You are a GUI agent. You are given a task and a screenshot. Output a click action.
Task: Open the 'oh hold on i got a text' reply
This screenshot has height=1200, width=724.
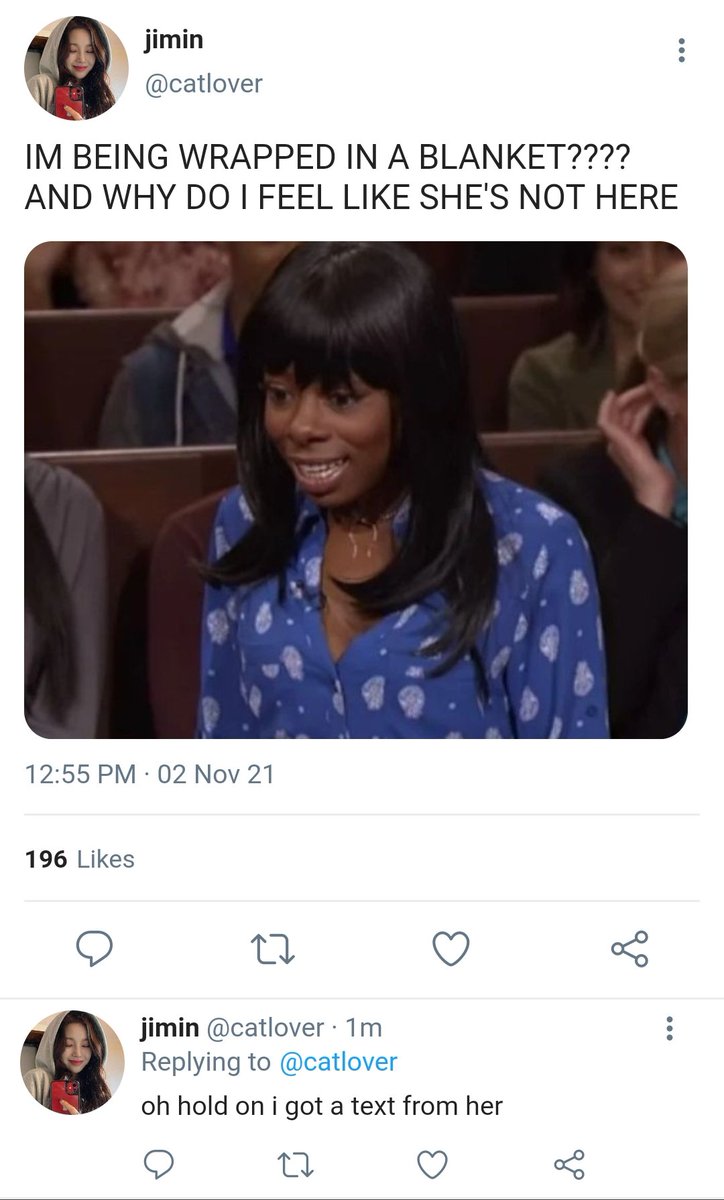(x=322, y=1105)
